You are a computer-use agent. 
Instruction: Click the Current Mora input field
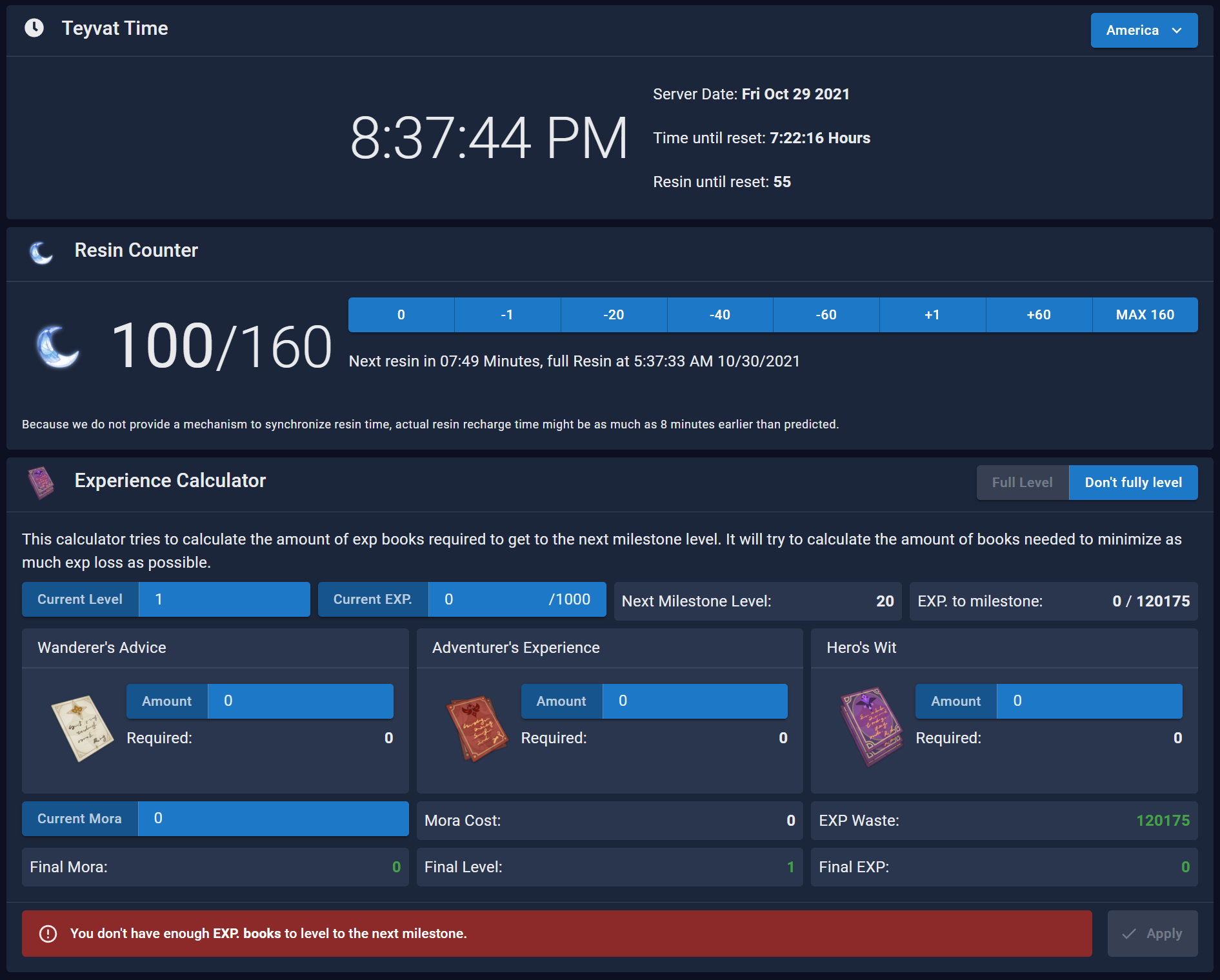coord(274,819)
